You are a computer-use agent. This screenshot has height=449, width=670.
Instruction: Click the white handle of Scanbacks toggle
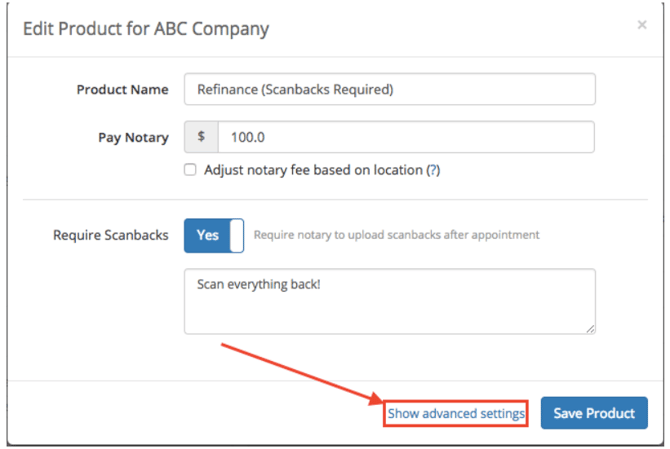(x=236, y=235)
